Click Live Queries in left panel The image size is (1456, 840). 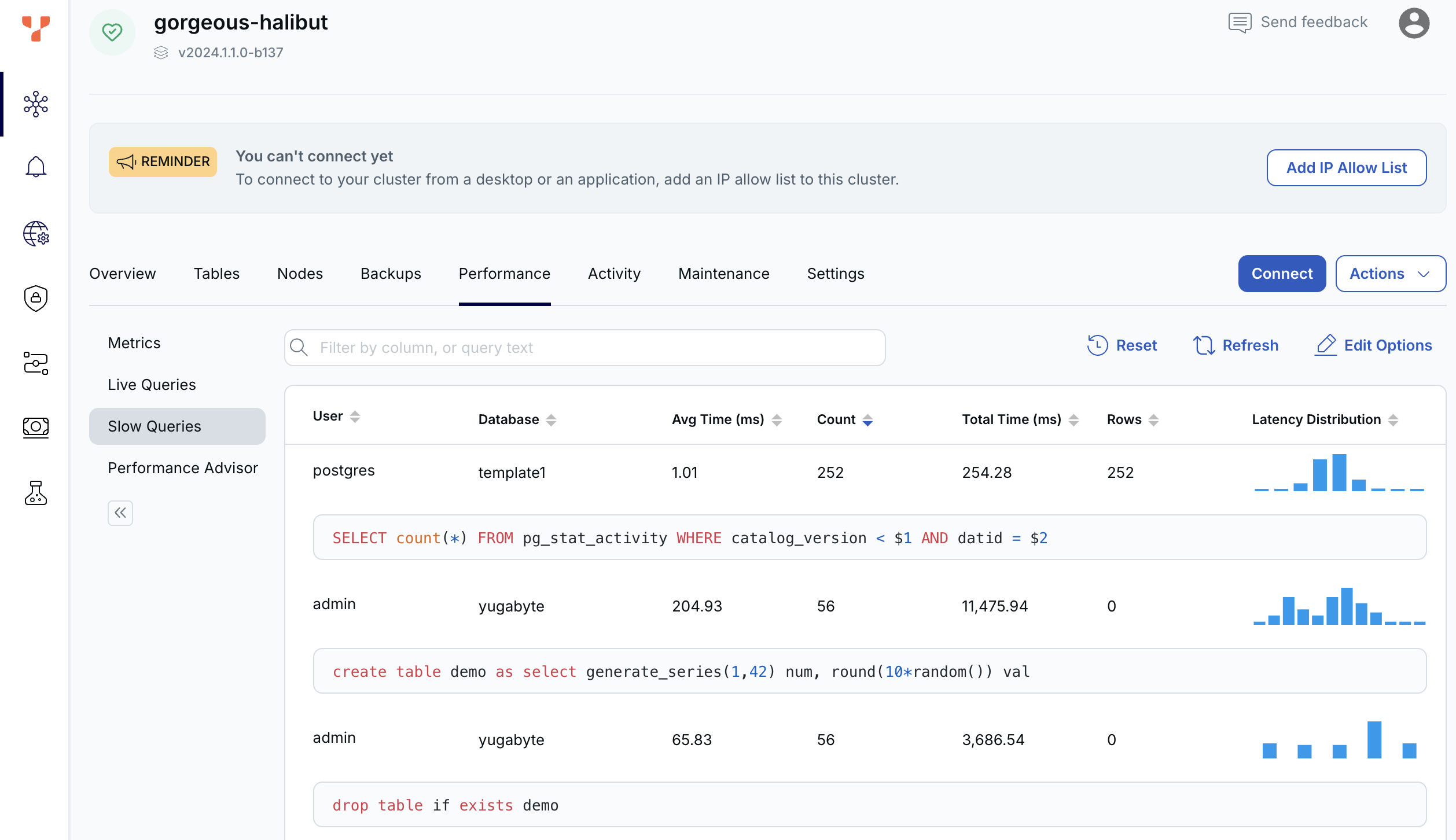152,384
